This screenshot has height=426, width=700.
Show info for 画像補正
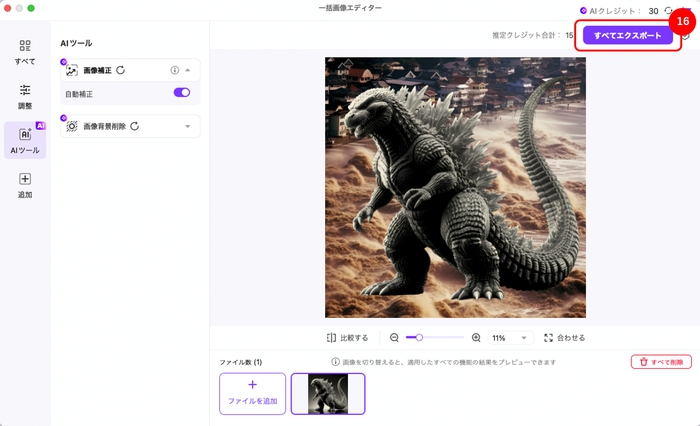tap(175, 70)
